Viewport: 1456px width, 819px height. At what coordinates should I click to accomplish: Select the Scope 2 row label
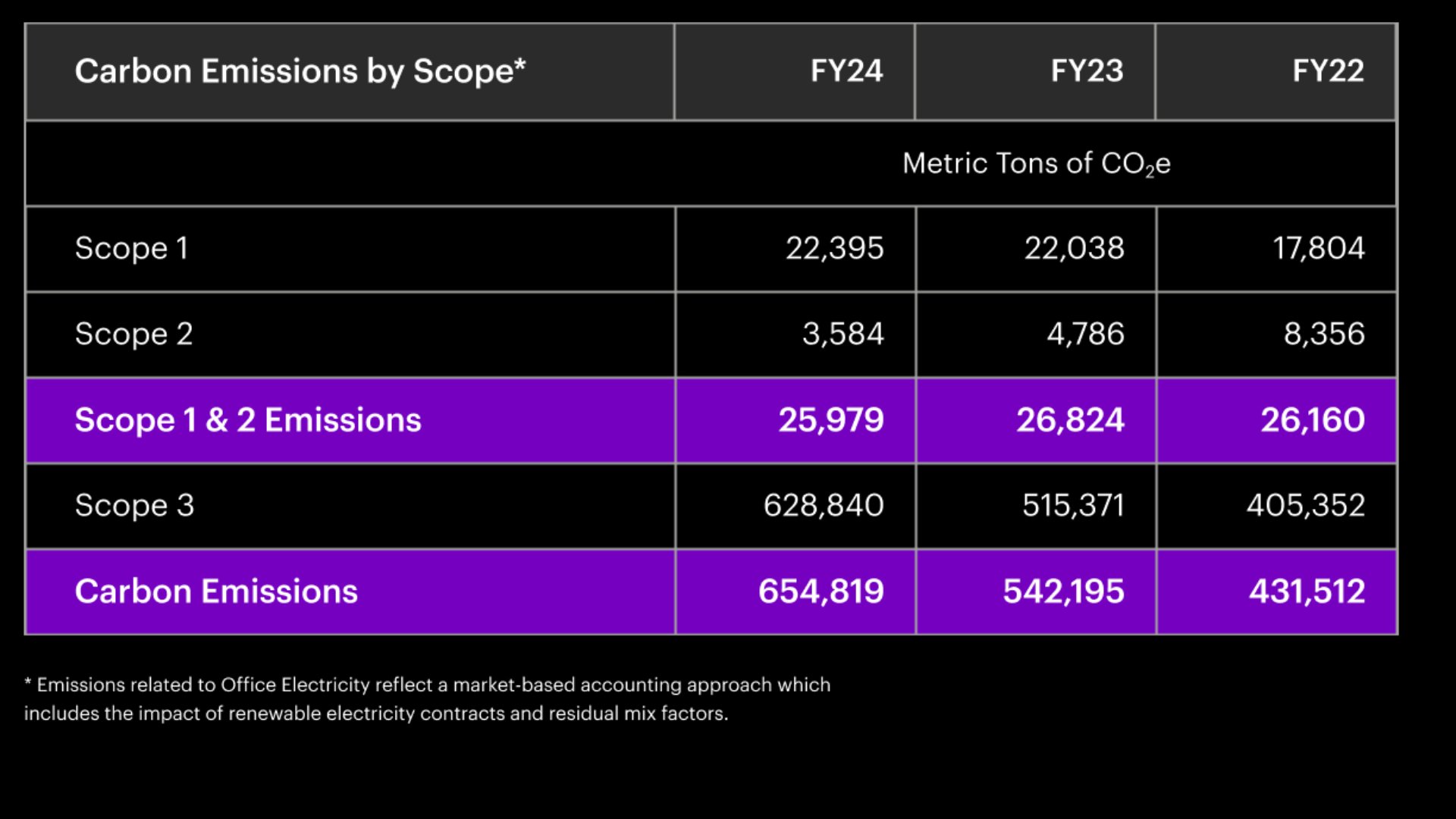(134, 334)
